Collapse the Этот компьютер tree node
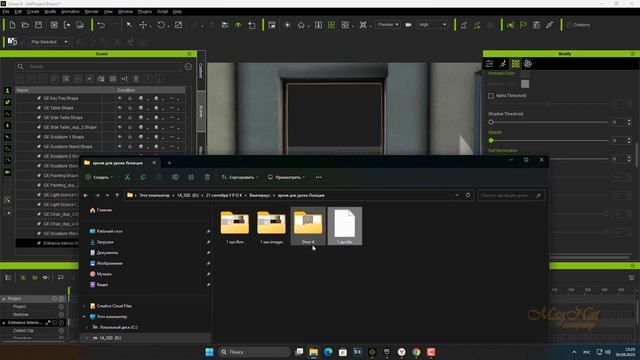640x360 pixels. coord(84,317)
